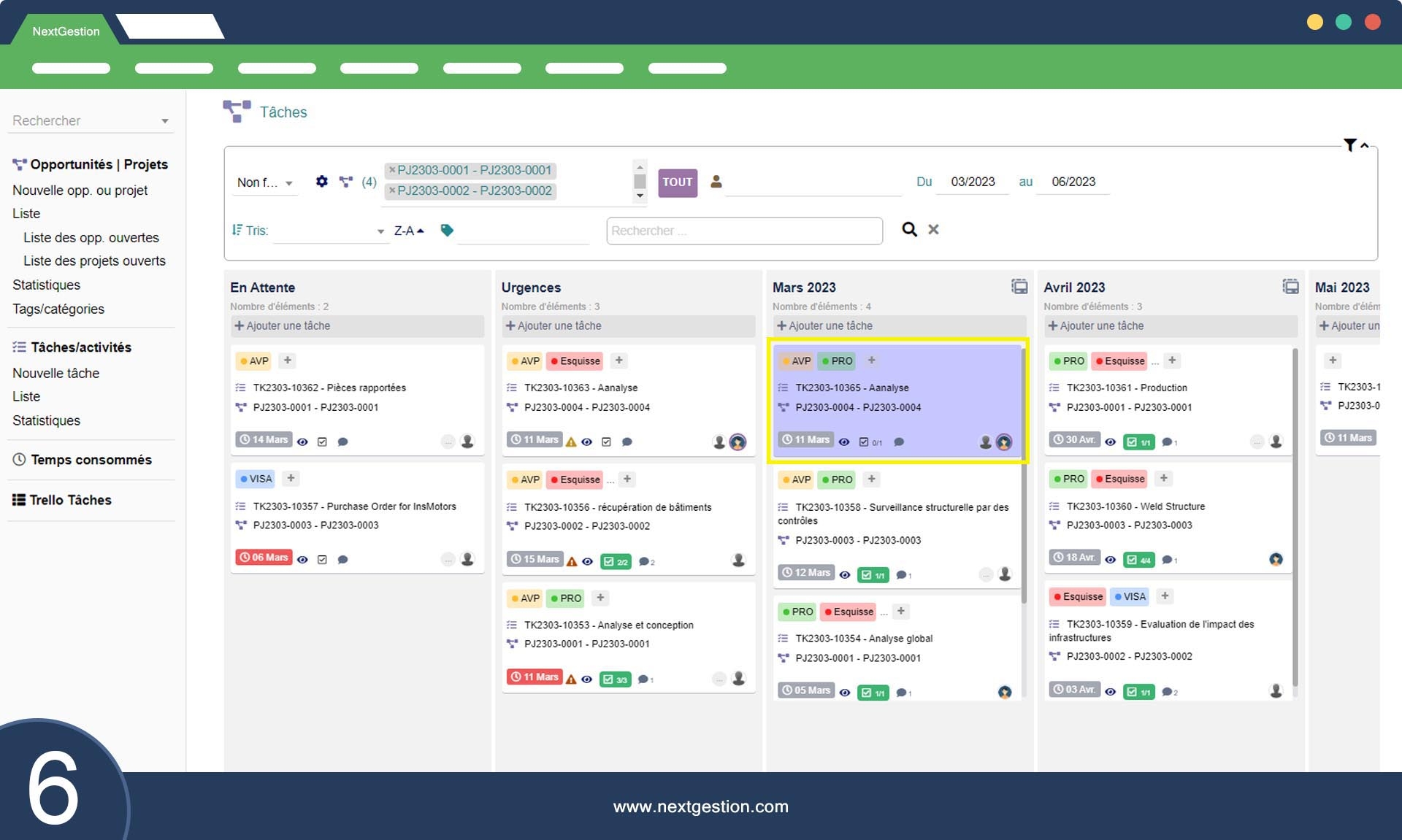Image resolution: width=1402 pixels, height=840 pixels.
Task: Open comments on task TK2303-10362
Action: pyautogui.click(x=342, y=442)
